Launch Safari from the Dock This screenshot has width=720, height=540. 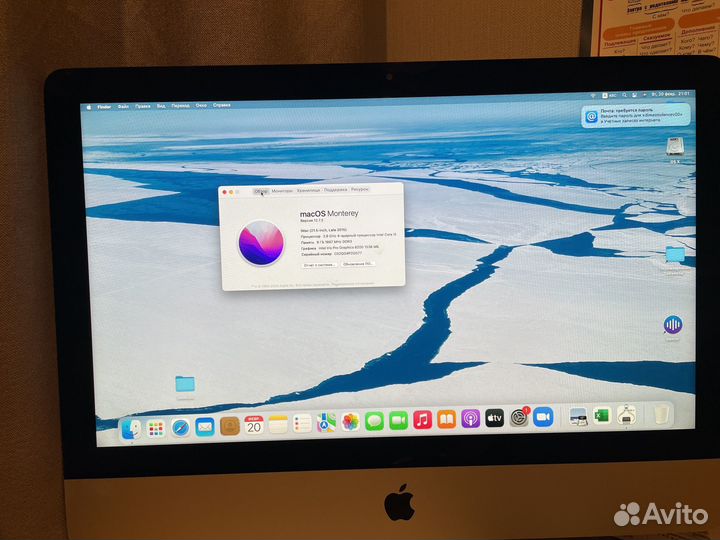tap(180, 428)
